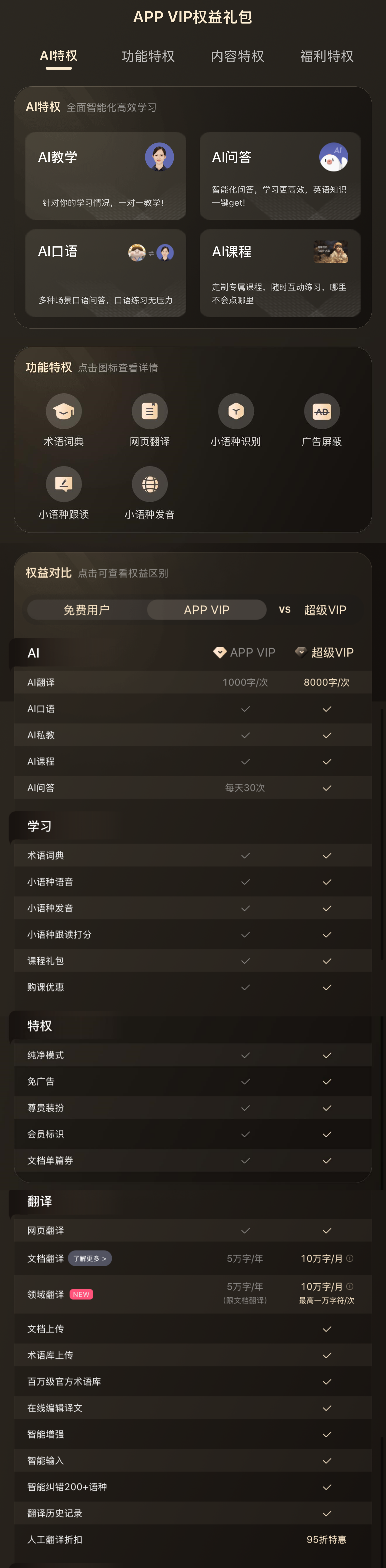386x1568 pixels.
Task: Open the AI教学 card
Action: 106,176
